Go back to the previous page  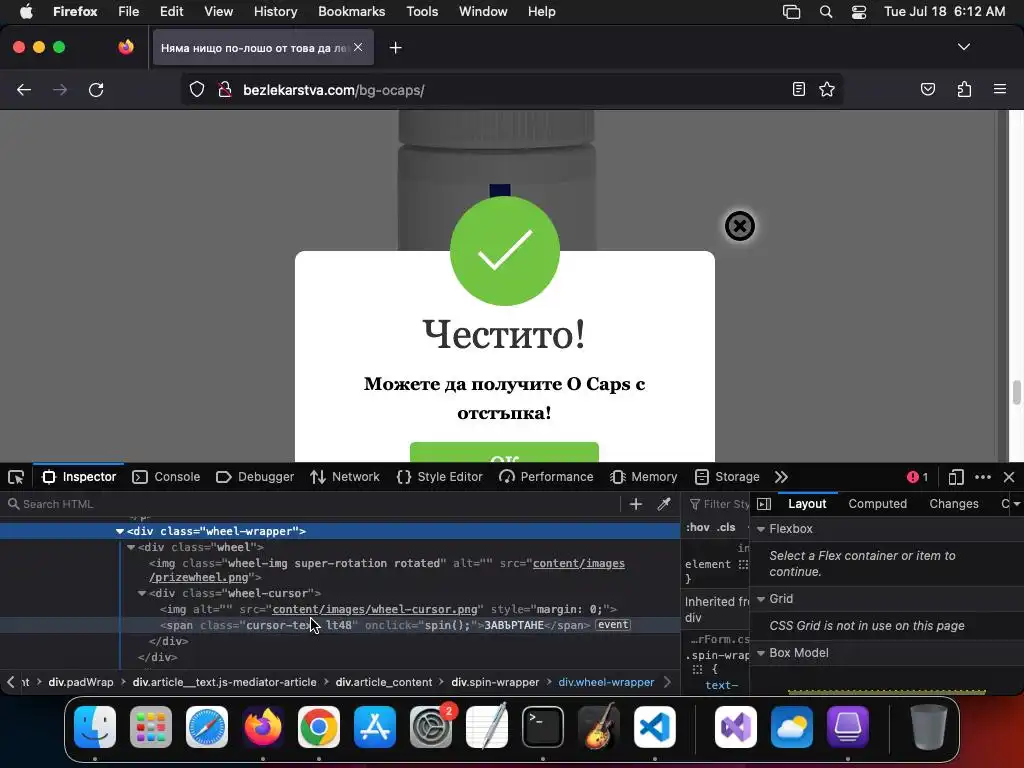24,90
